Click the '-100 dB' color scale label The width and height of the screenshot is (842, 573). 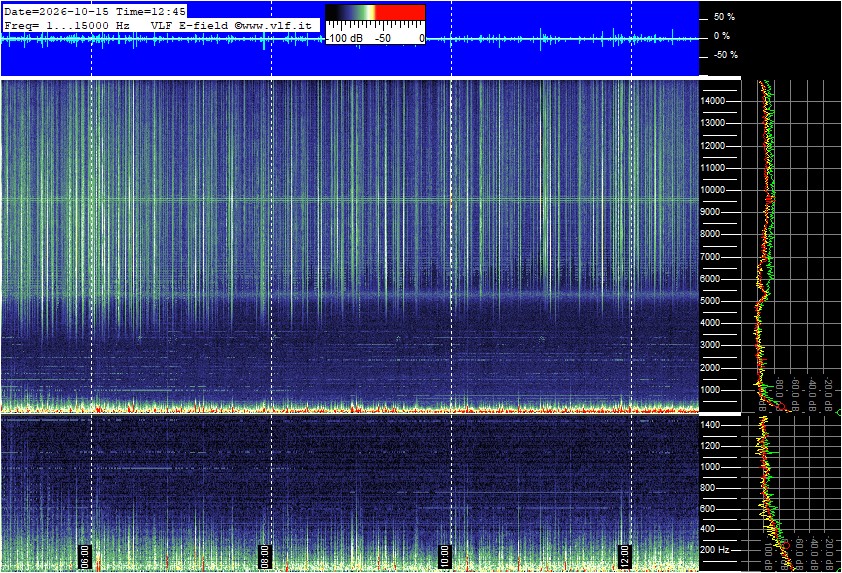pos(345,38)
